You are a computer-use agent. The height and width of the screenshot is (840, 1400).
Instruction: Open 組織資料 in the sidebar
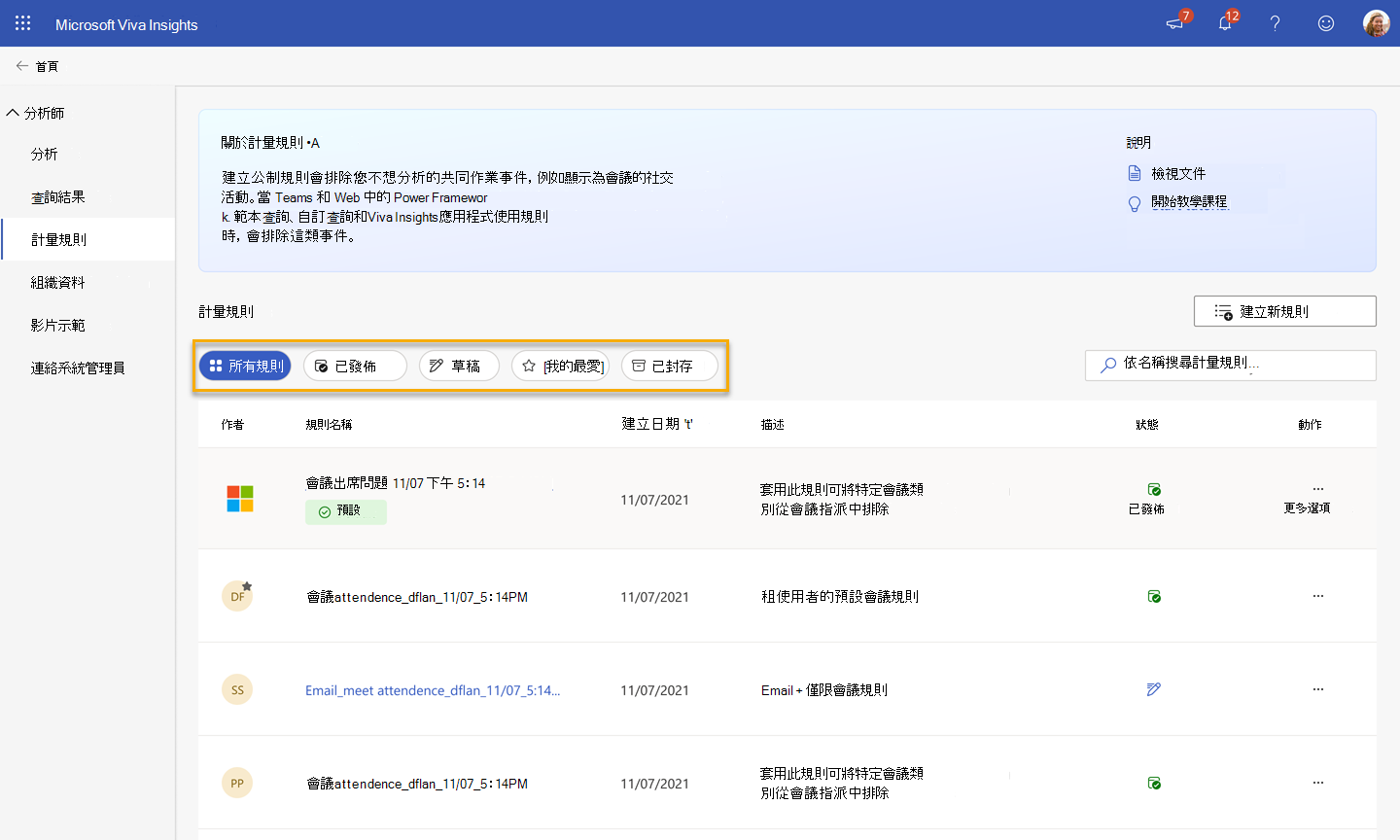coord(58,282)
